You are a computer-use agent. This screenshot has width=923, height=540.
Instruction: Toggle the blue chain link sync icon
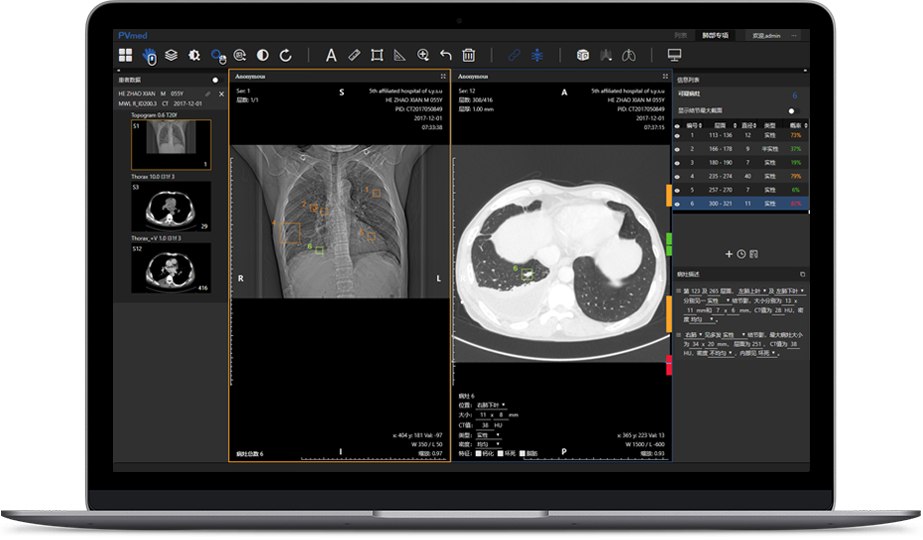coord(514,55)
